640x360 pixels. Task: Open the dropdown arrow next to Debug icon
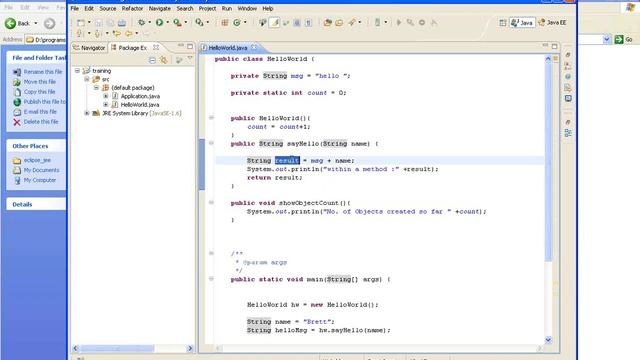[x=149, y=22]
